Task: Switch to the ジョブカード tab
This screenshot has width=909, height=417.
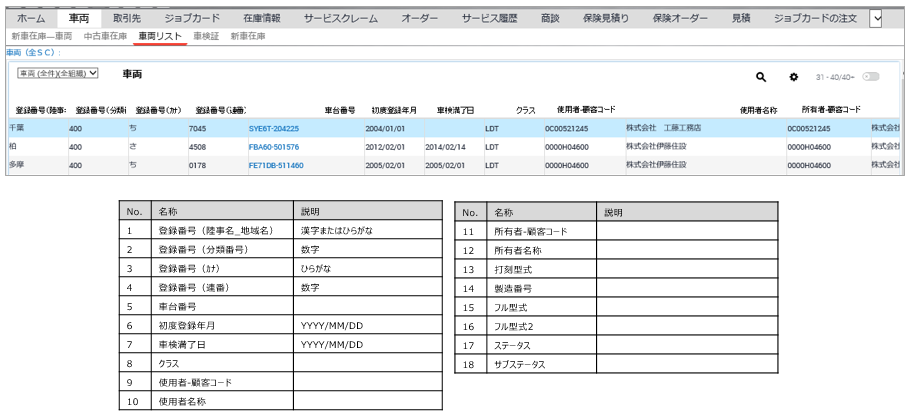Action: pos(193,18)
